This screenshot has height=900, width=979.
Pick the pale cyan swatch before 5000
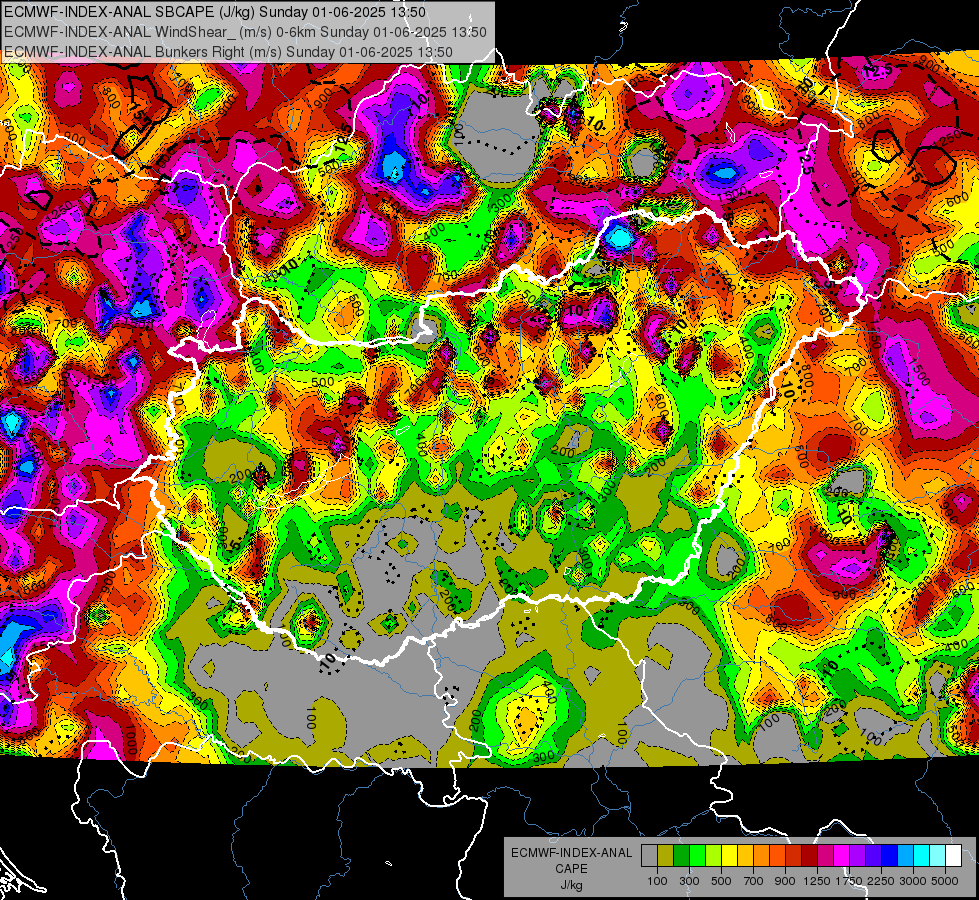click(938, 856)
